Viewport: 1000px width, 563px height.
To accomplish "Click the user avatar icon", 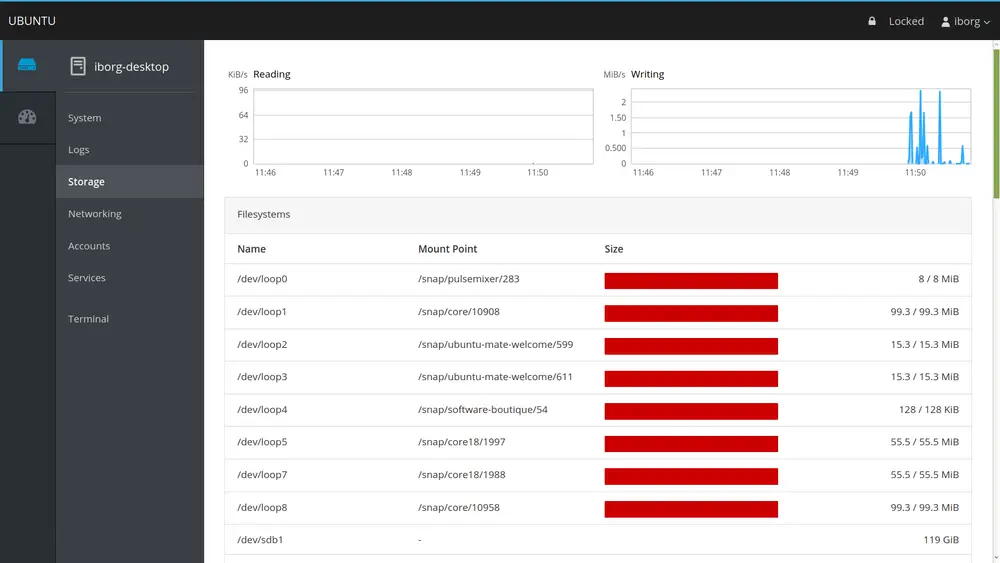I will (945, 21).
